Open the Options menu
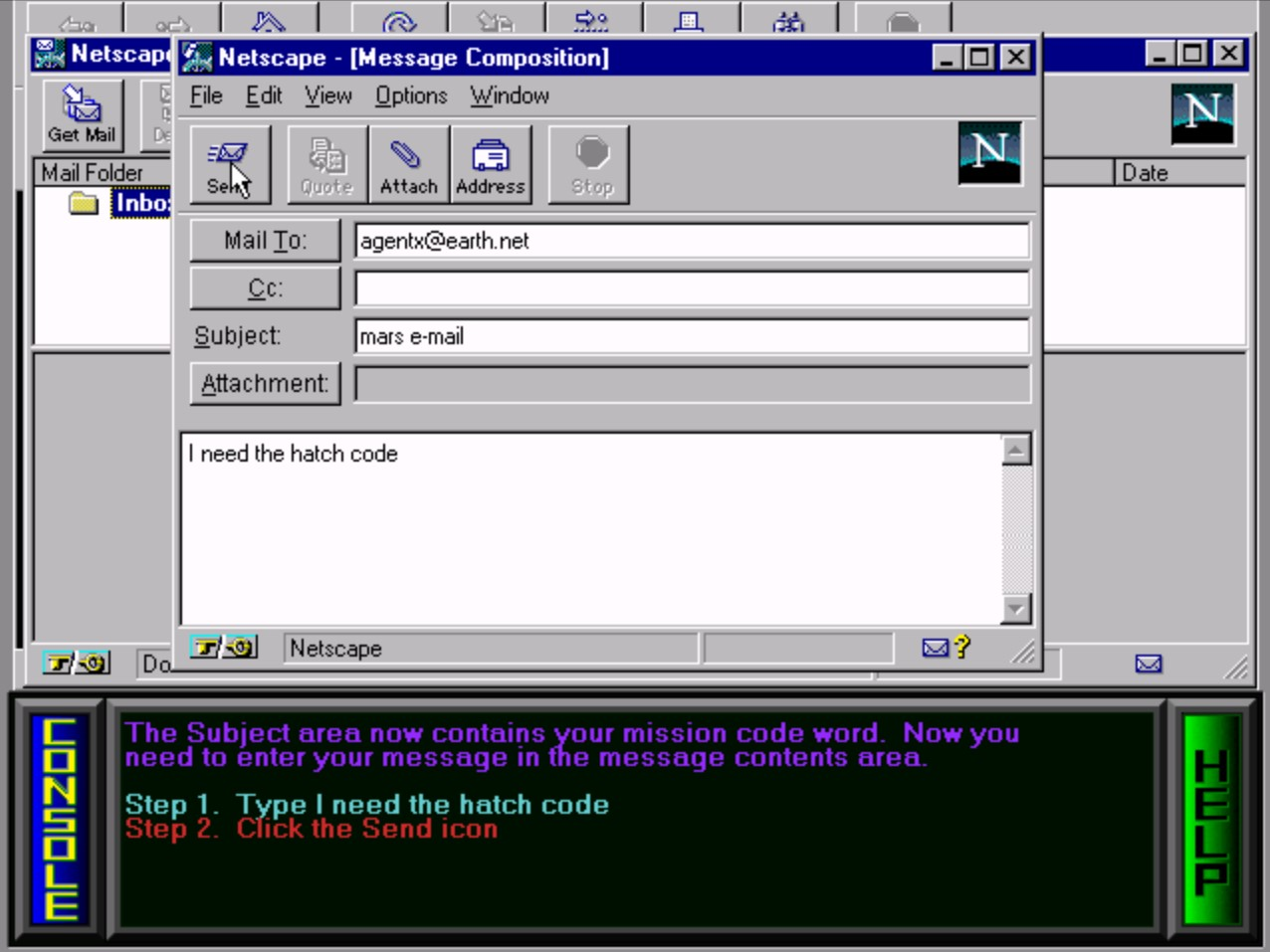 411,95
